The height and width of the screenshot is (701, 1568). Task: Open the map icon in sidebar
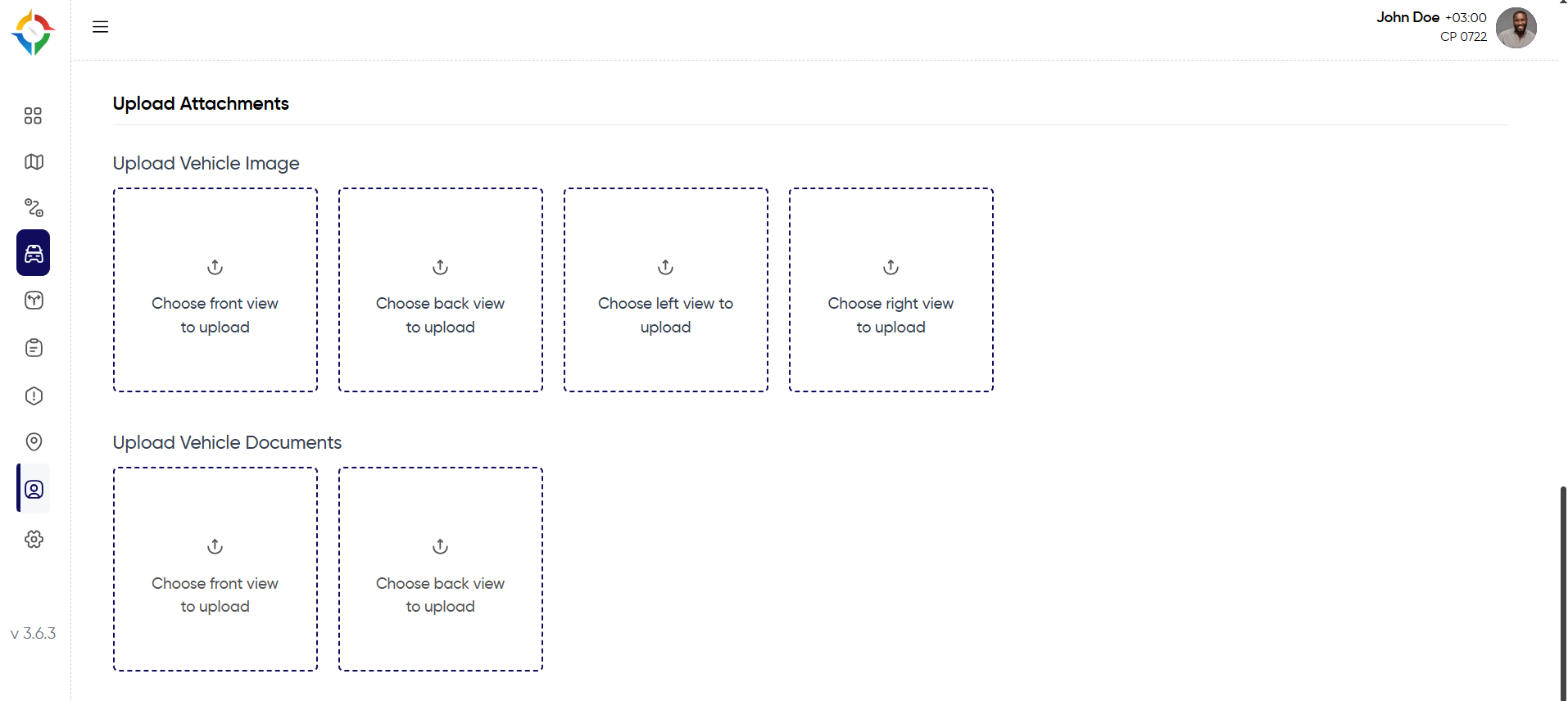34,161
